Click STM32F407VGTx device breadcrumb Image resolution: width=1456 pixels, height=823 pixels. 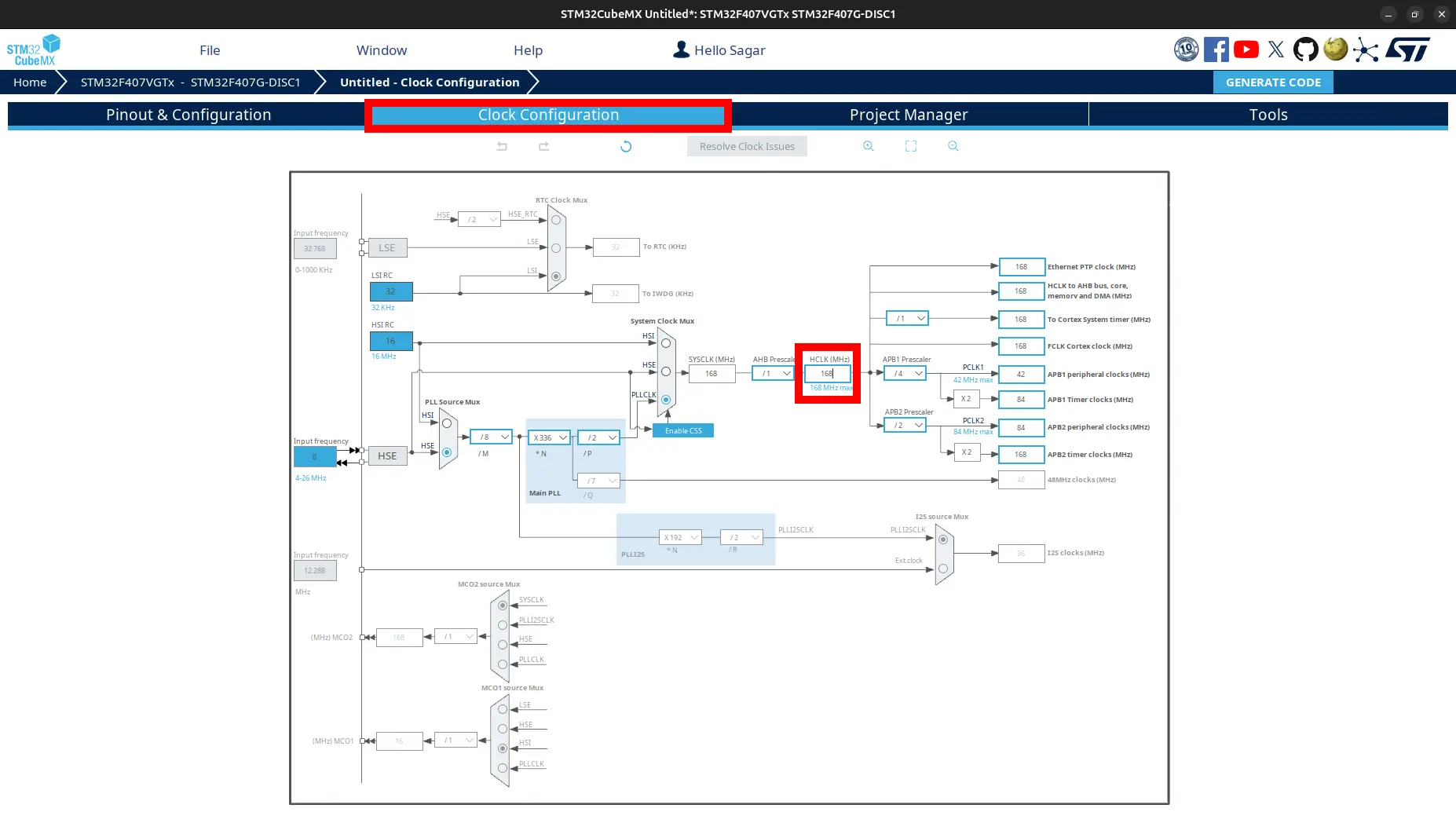click(191, 82)
